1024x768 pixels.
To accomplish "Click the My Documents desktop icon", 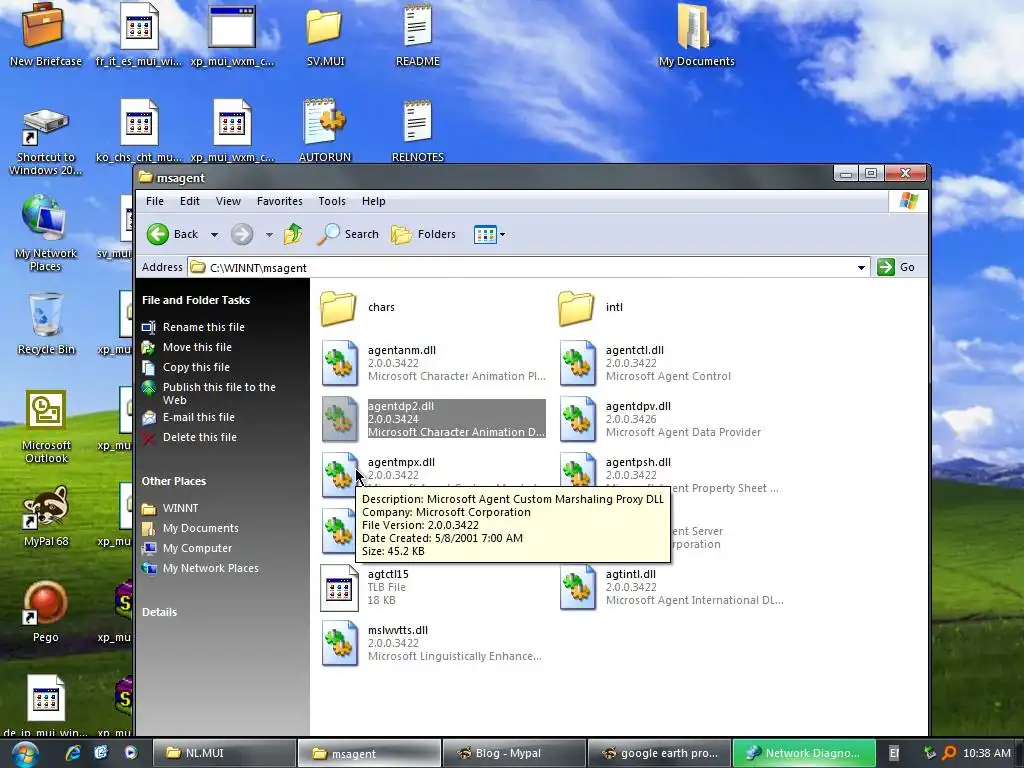I will click(694, 27).
